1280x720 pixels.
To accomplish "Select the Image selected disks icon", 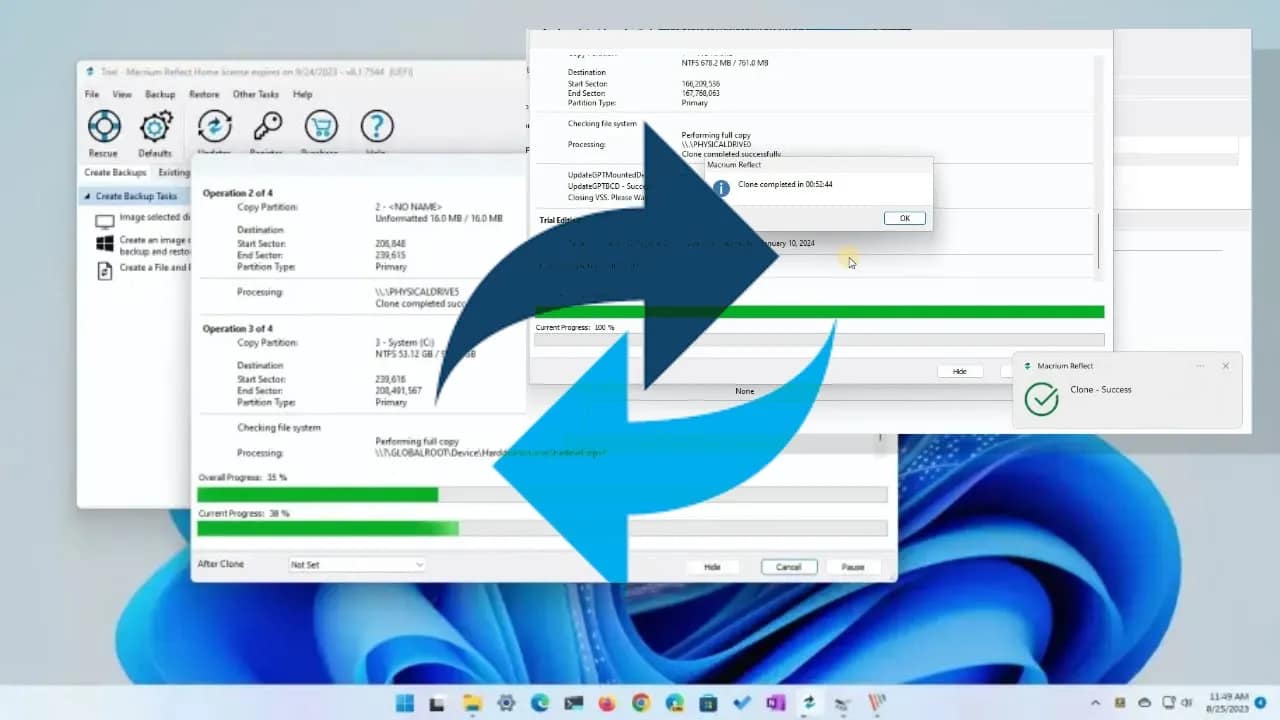I will [x=105, y=221].
